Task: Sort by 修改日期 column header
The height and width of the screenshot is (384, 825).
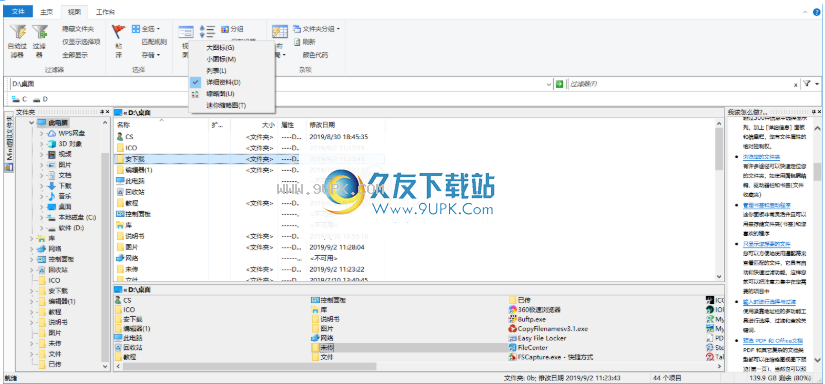Action: tap(322, 125)
